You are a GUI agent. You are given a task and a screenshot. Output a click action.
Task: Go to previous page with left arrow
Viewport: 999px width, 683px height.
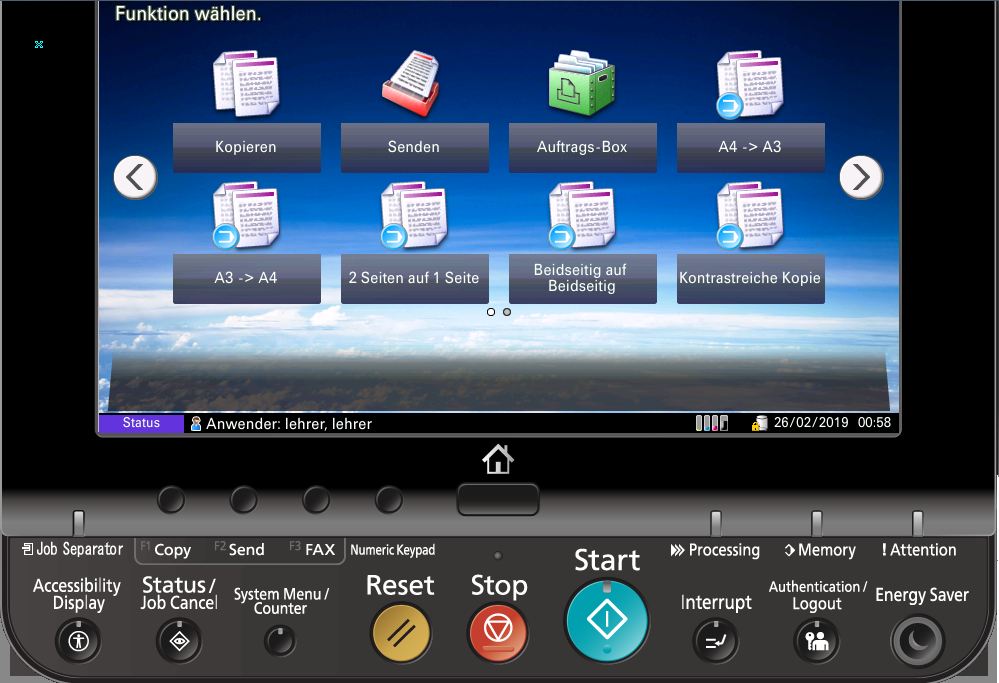tap(135, 177)
